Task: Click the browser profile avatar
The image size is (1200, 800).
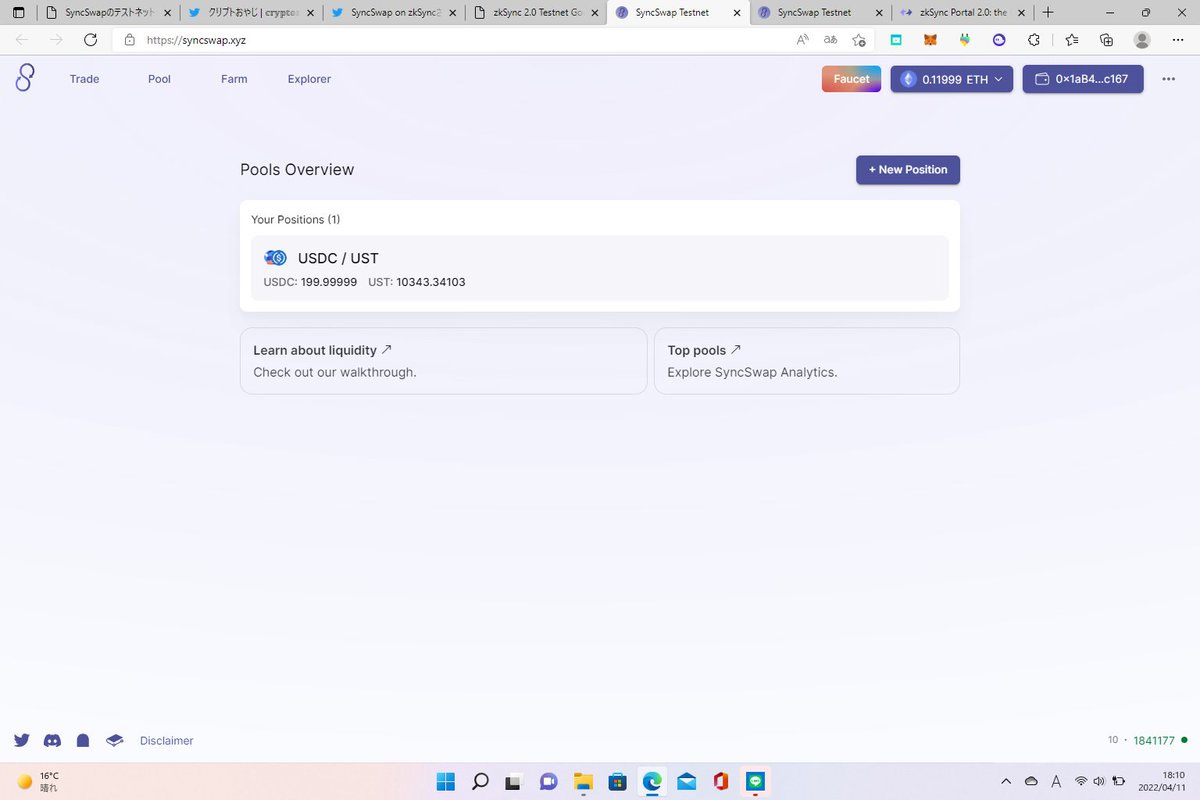Action: click(1142, 40)
